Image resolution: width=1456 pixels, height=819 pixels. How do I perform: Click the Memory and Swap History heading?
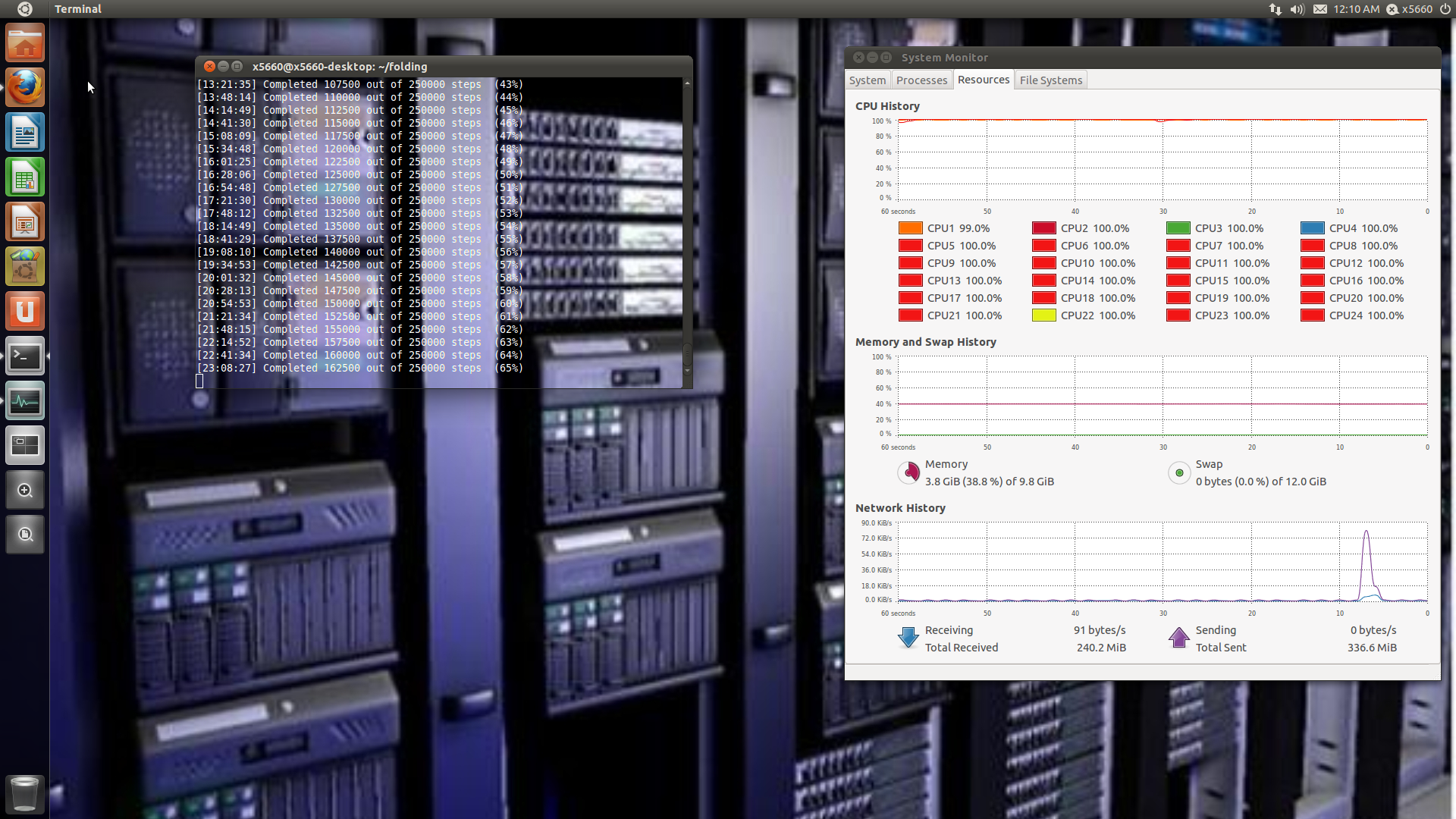pos(925,342)
